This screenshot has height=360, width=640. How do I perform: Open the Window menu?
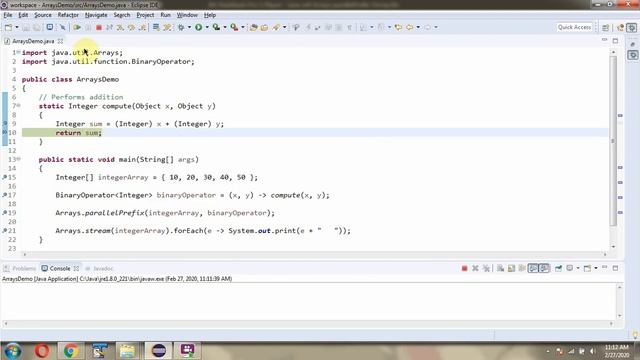187,15
